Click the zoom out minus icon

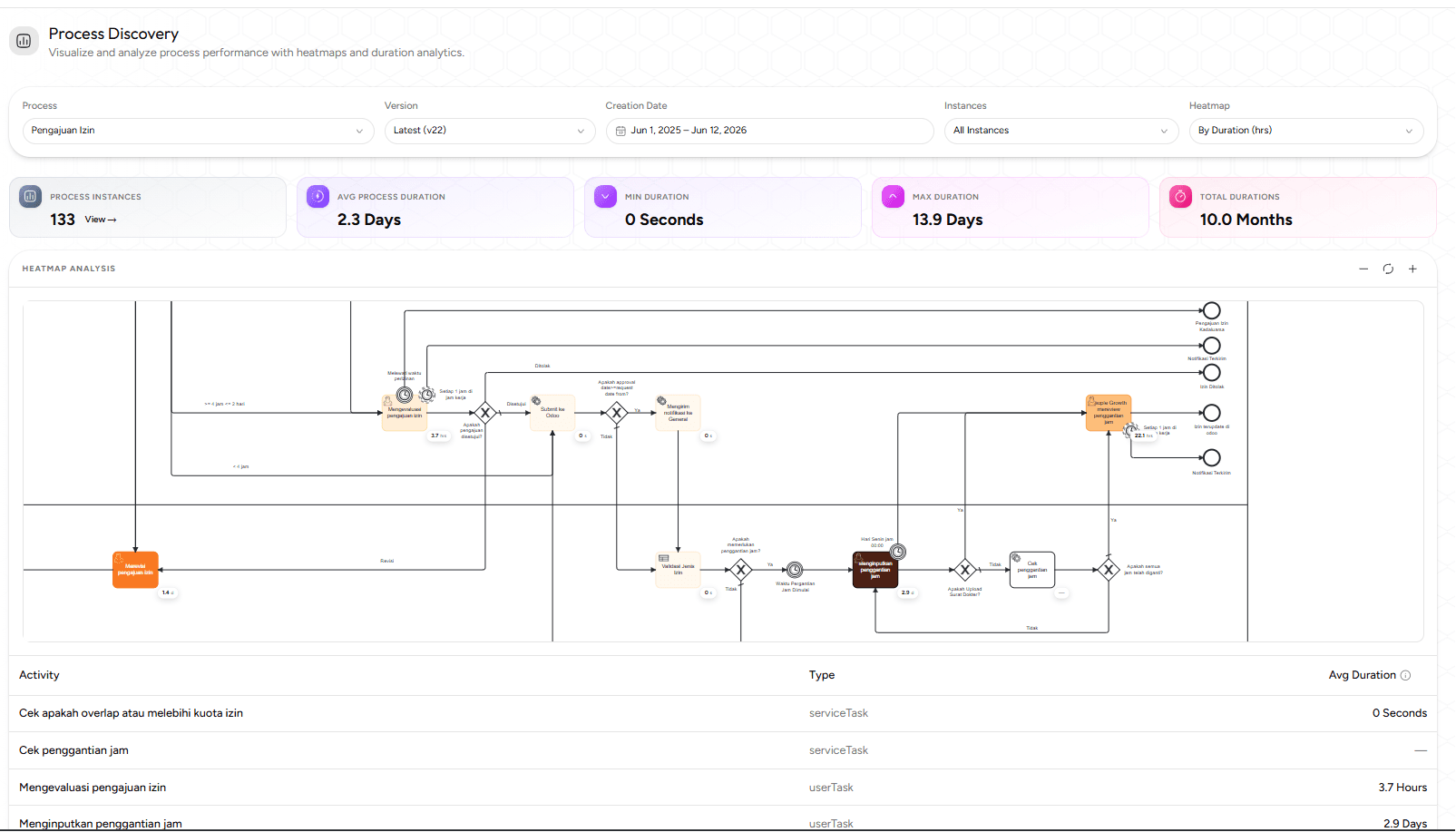1363,269
